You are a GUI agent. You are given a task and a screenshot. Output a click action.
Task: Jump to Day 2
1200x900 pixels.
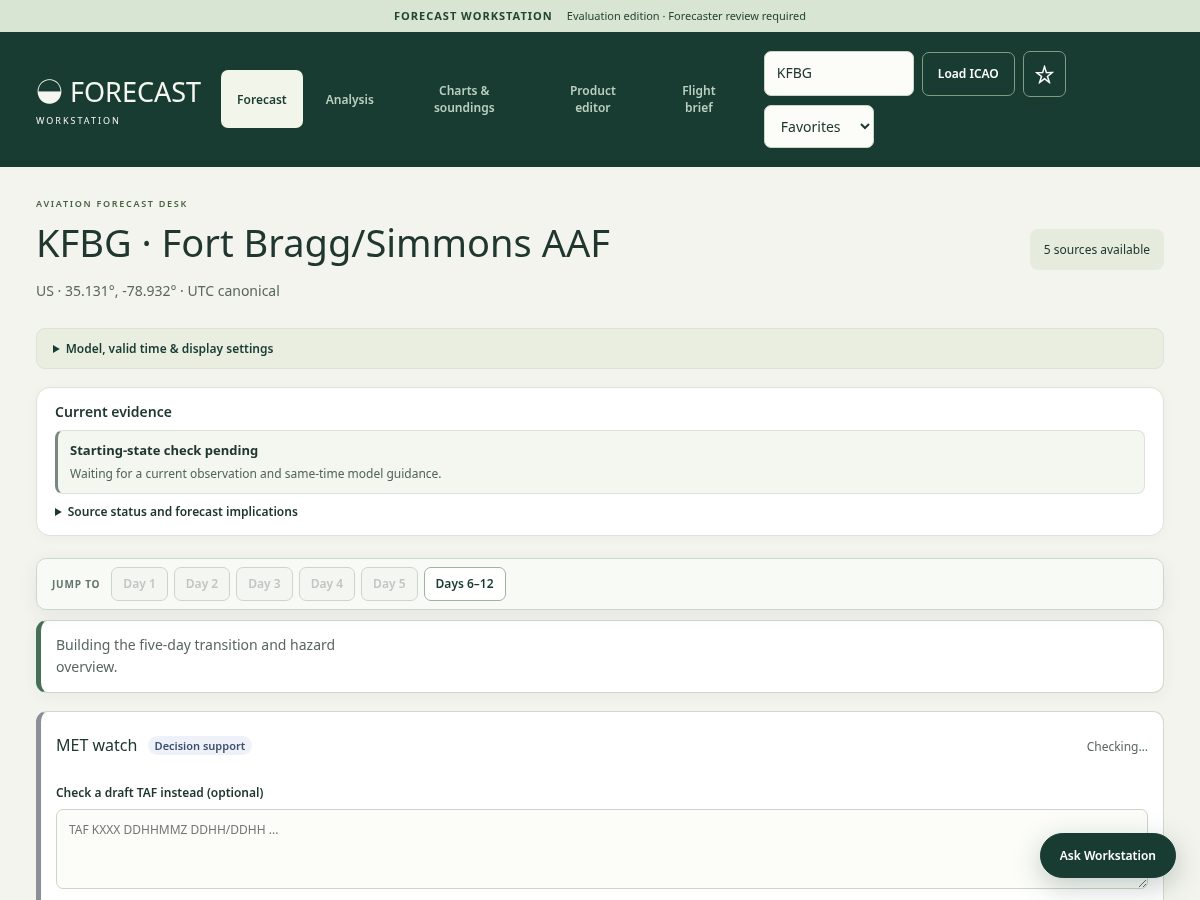pos(202,584)
